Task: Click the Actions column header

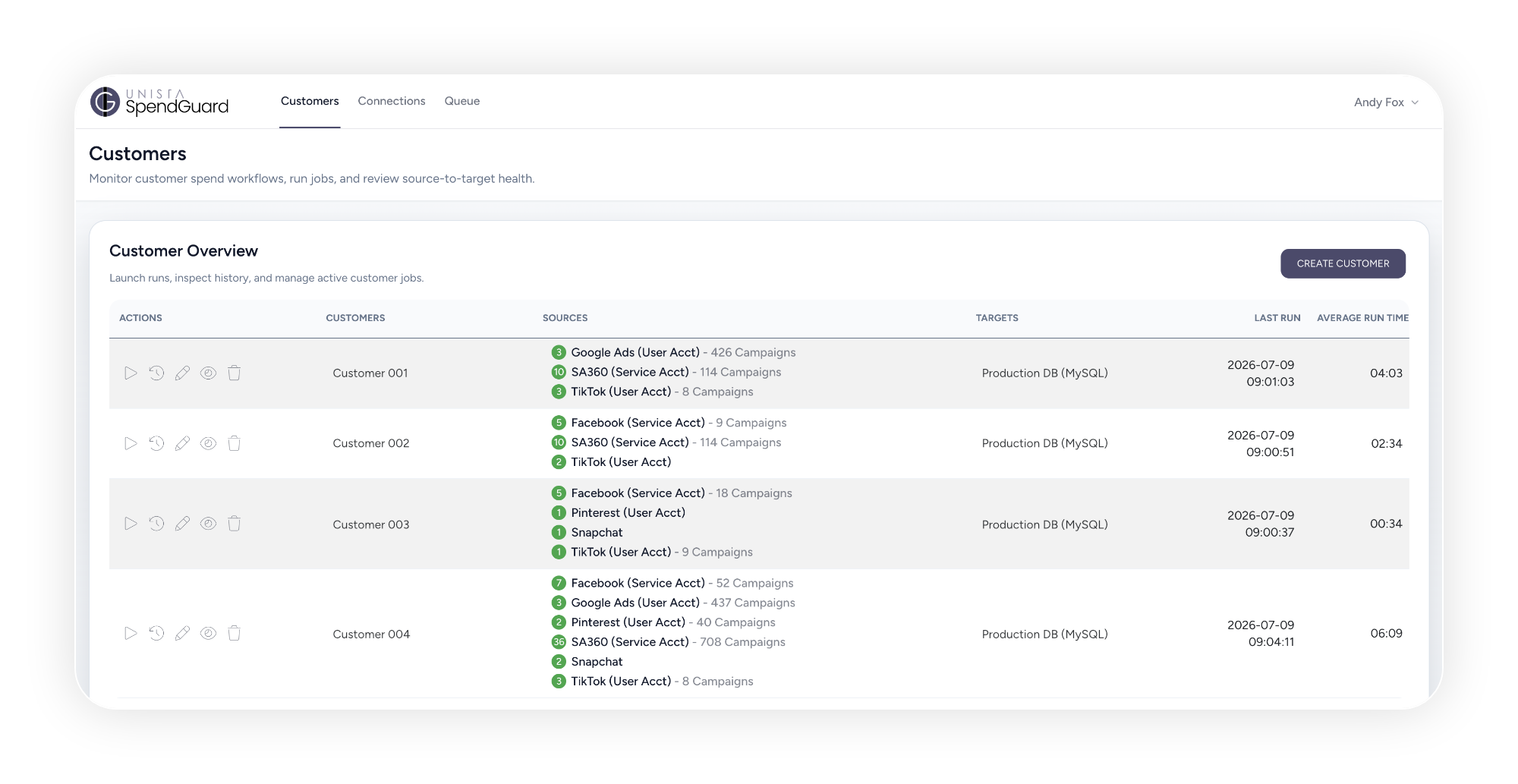Action: (x=140, y=318)
